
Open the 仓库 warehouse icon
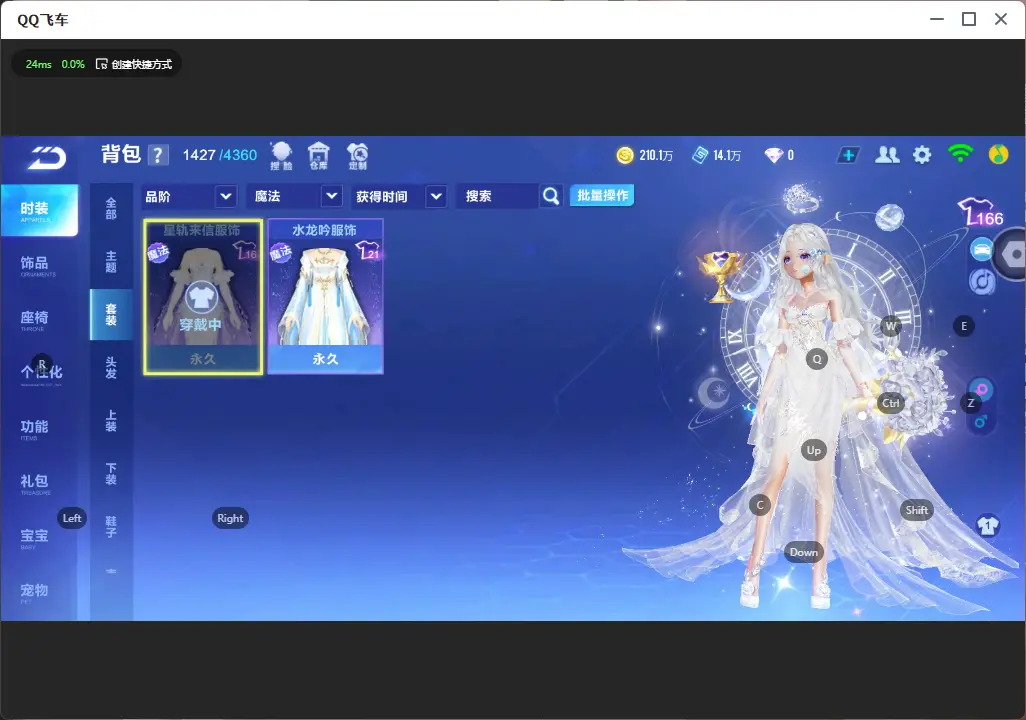tap(319, 156)
